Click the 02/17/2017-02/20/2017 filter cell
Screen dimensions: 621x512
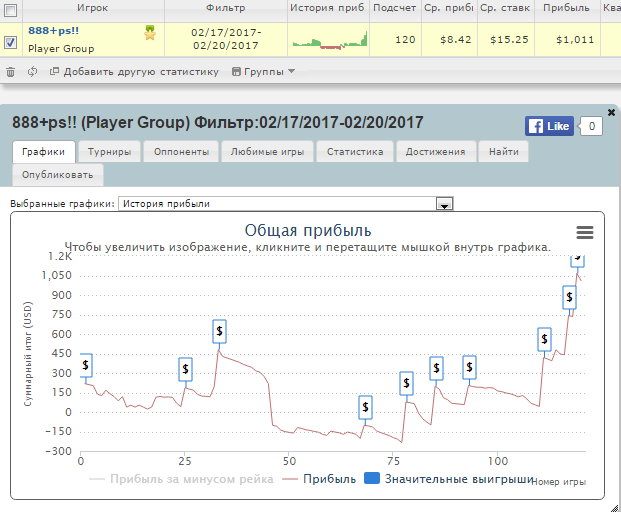(226, 39)
